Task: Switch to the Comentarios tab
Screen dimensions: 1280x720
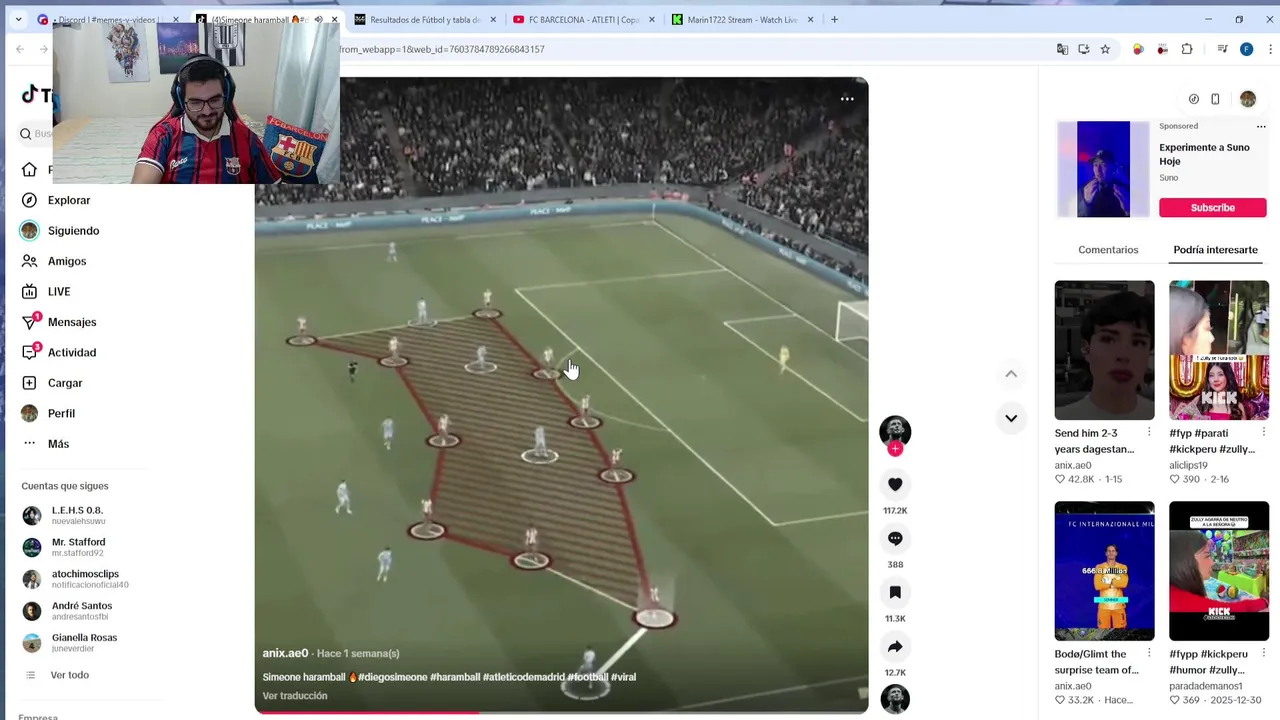Action: coord(1108,250)
